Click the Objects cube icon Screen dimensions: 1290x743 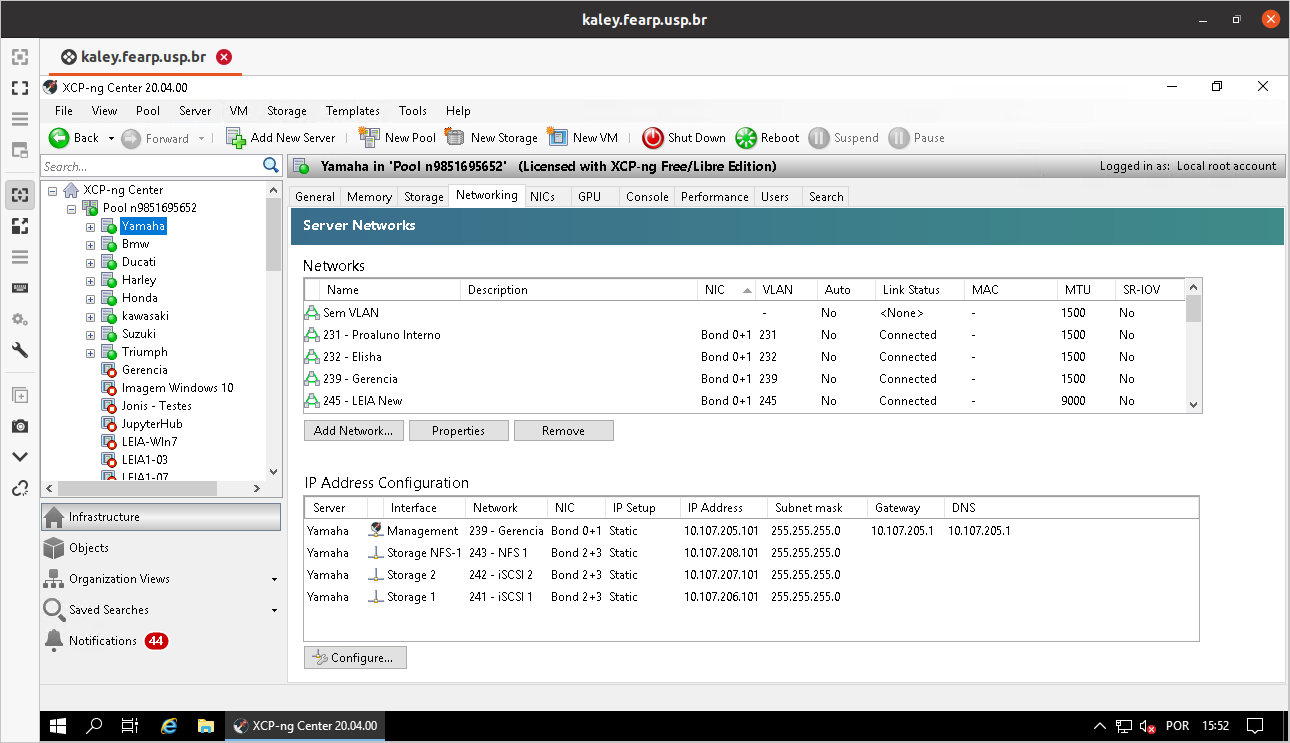(54, 548)
